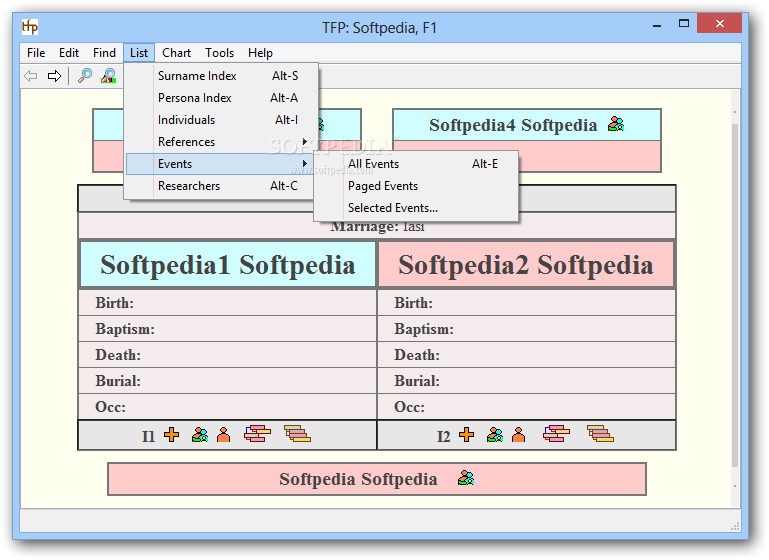Click the magnifier with people toolbar icon
The height and width of the screenshot is (560, 769).
(108, 76)
